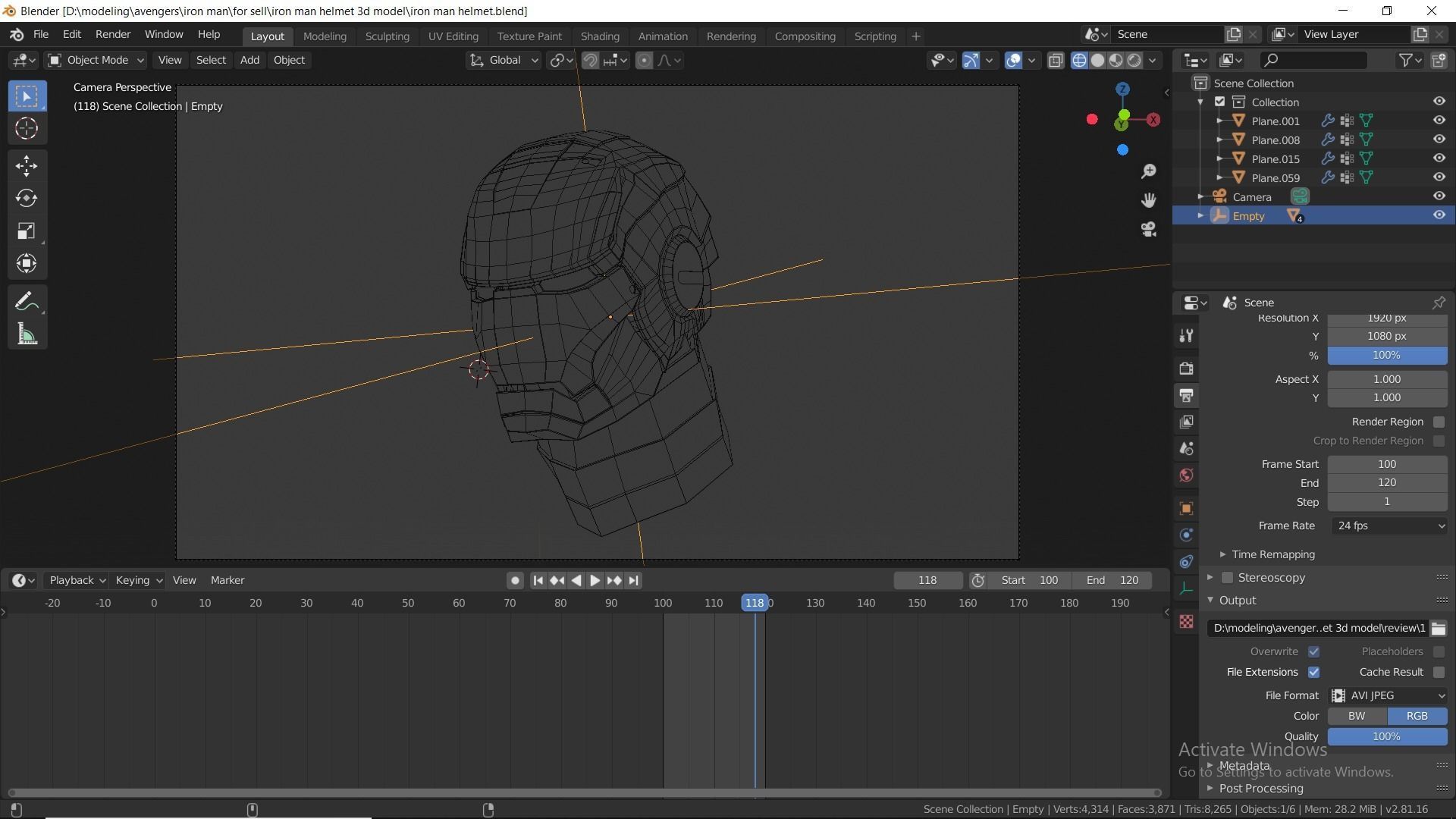This screenshot has height=819, width=1456.
Task: Switch to wireframe viewport shading
Action: 1079,61
